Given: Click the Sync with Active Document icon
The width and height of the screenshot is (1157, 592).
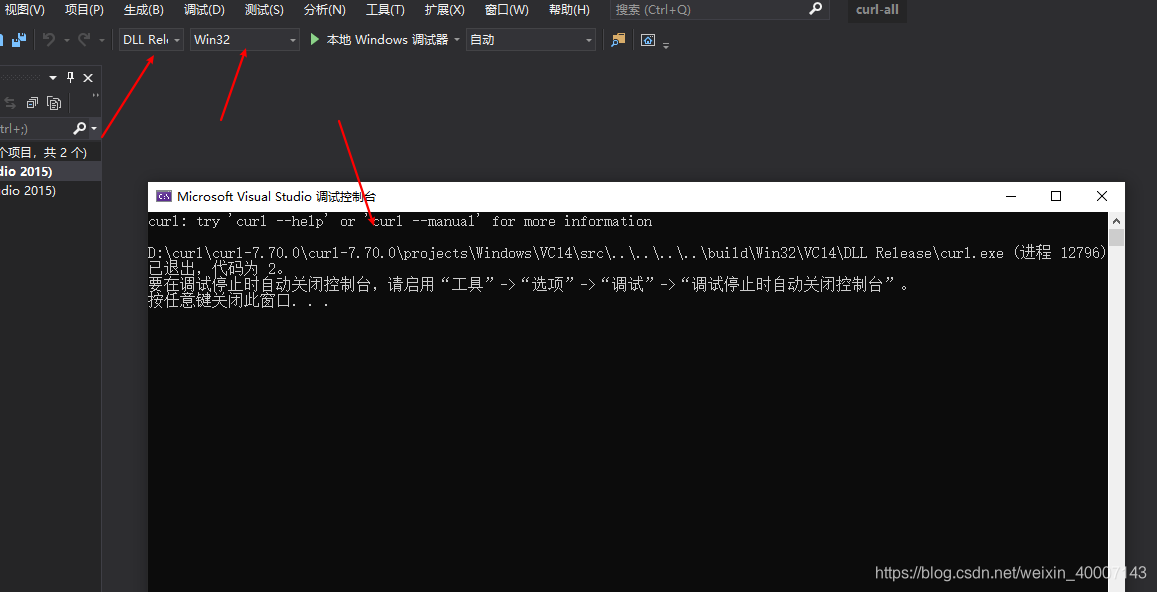Looking at the screenshot, I should coord(10,103).
